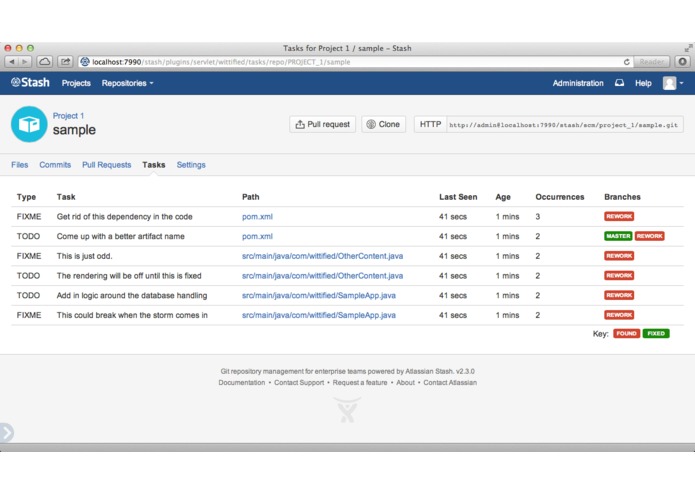Click the Task column header

66,197
